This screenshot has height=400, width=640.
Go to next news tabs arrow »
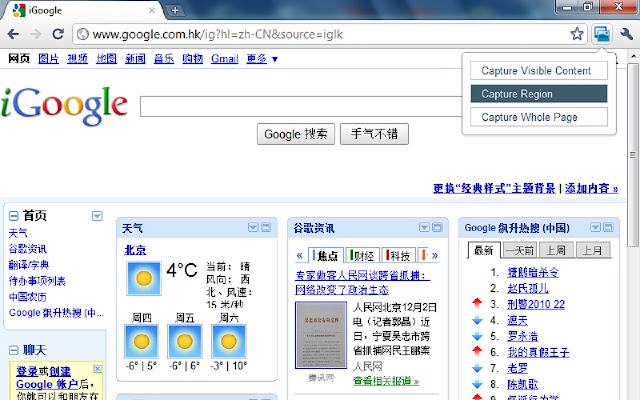click(435, 256)
